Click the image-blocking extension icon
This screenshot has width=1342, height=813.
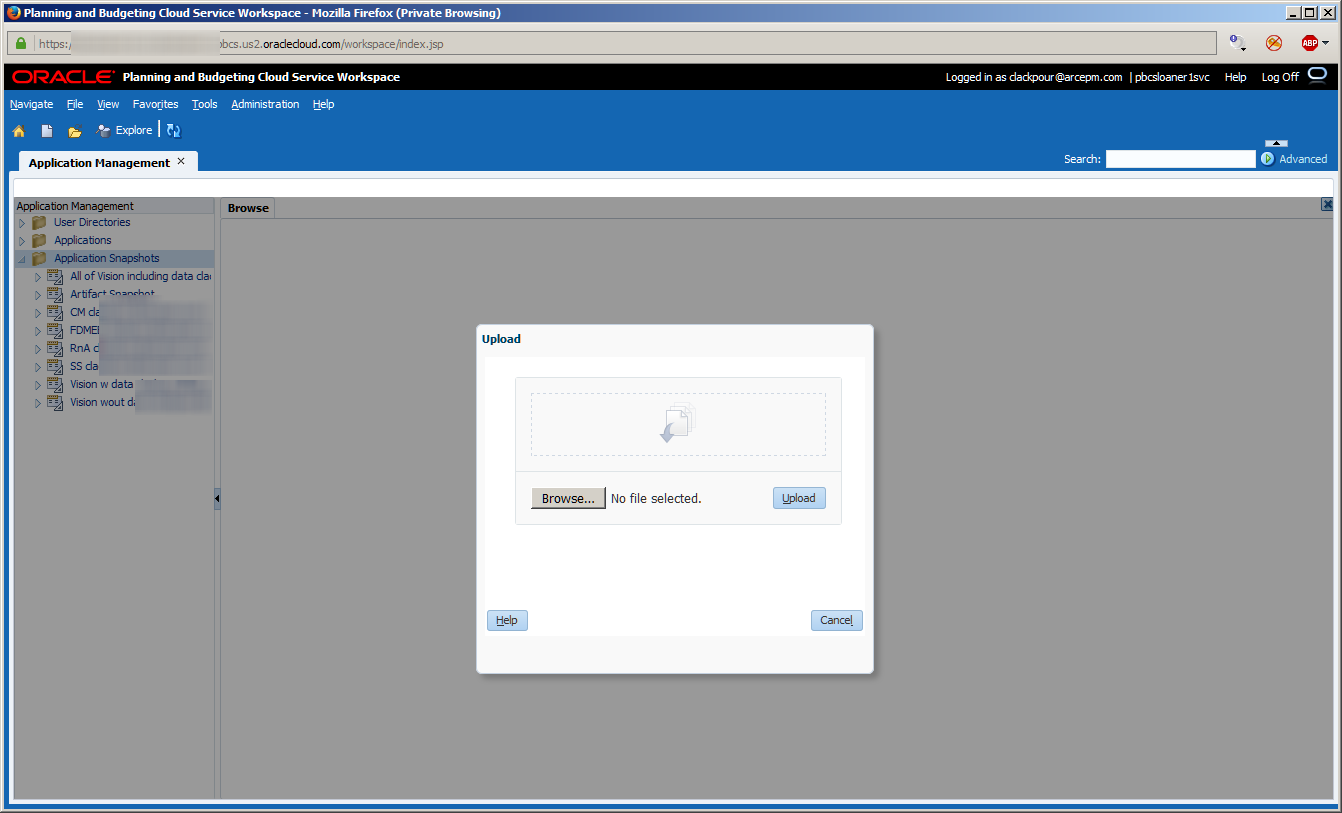pos(1273,43)
